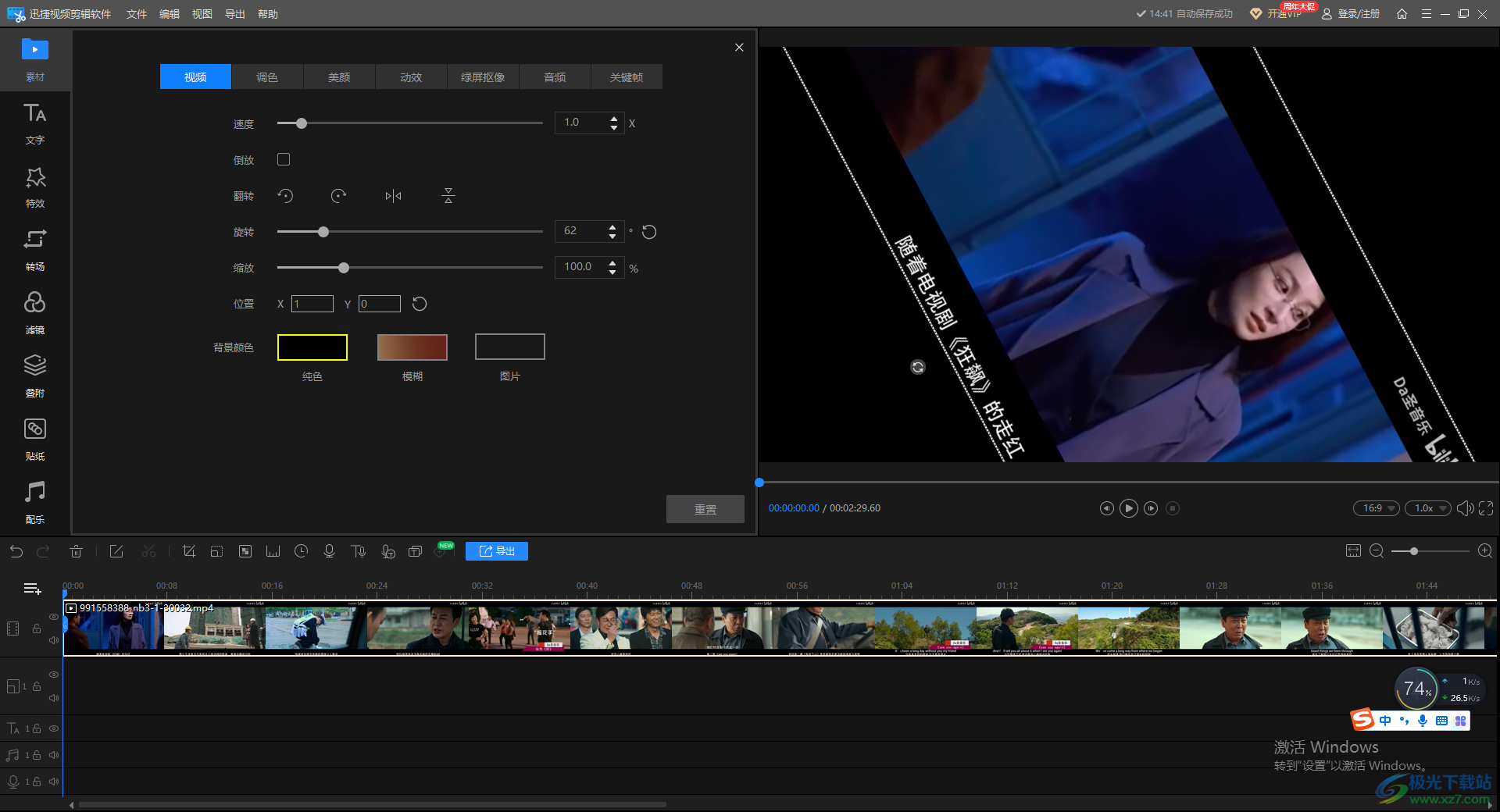This screenshot has height=812, width=1500.
Task: Click the crop tool icon in timeline toolbar
Action: pos(188,551)
